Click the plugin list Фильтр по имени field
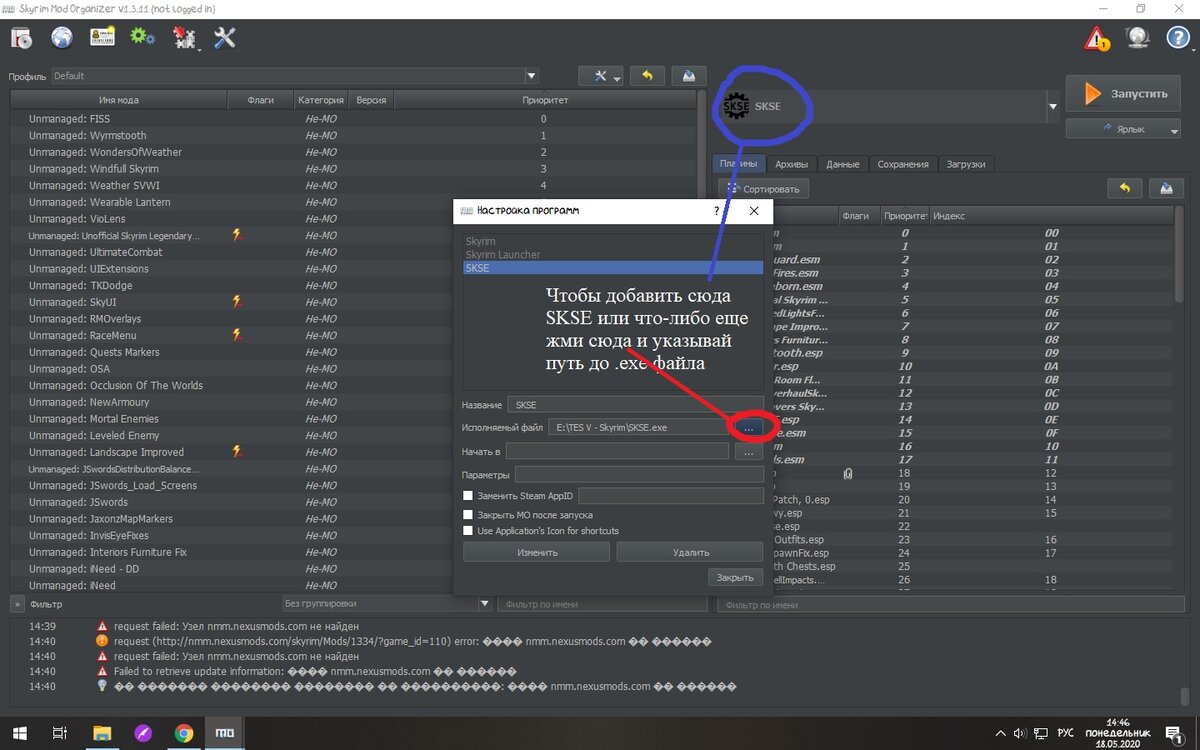Image resolution: width=1200 pixels, height=750 pixels. point(949,604)
